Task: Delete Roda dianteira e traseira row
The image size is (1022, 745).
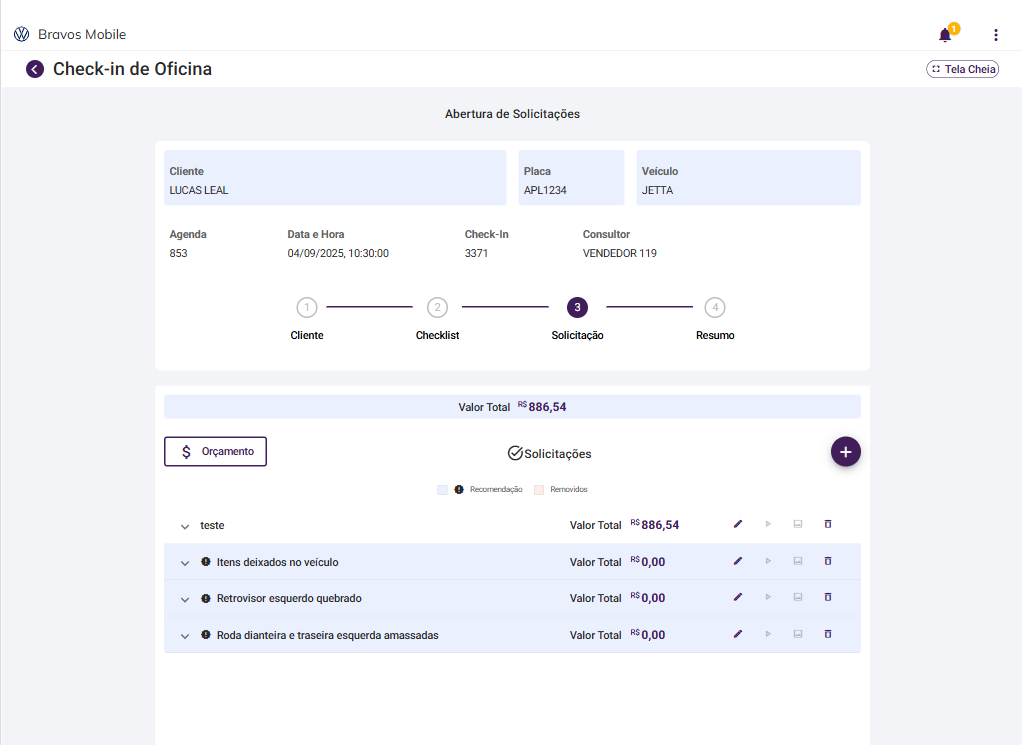Action: (x=828, y=634)
